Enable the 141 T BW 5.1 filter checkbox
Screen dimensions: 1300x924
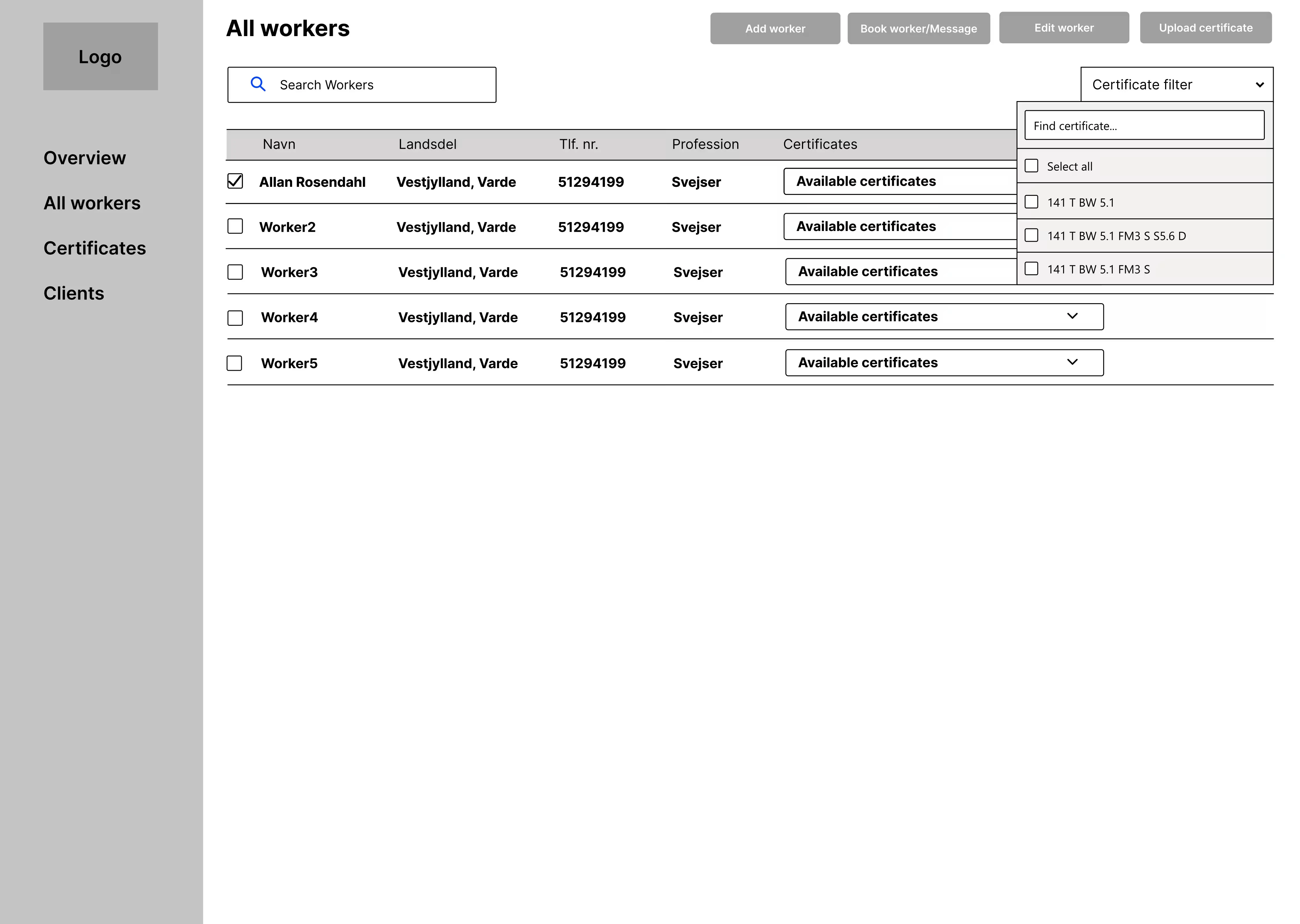coord(1031,202)
